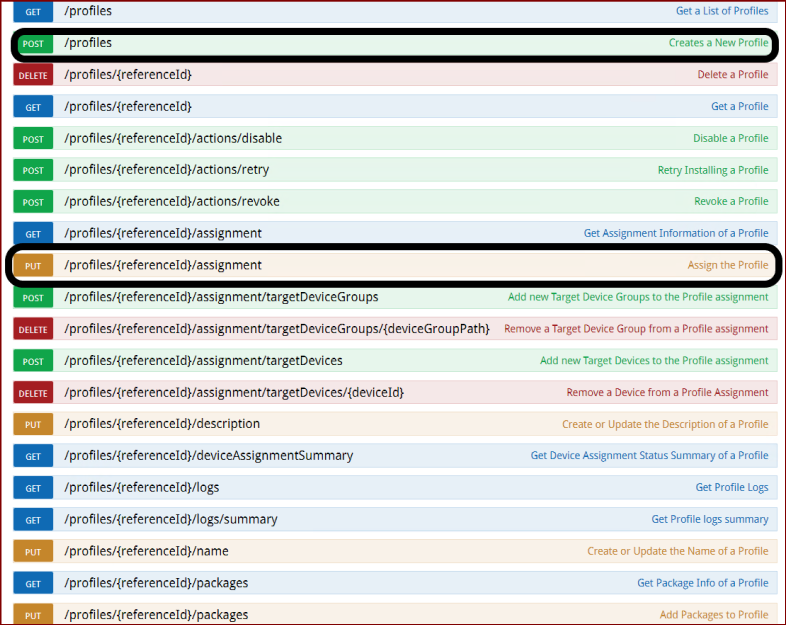Screen dimensions: 786x625
Task: Click the POST badge for creating a new profile
Action: point(33,44)
